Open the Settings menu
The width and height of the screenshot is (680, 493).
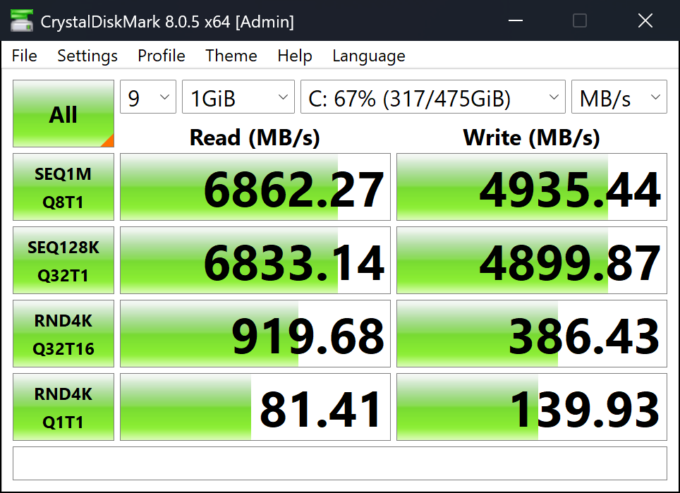point(87,56)
